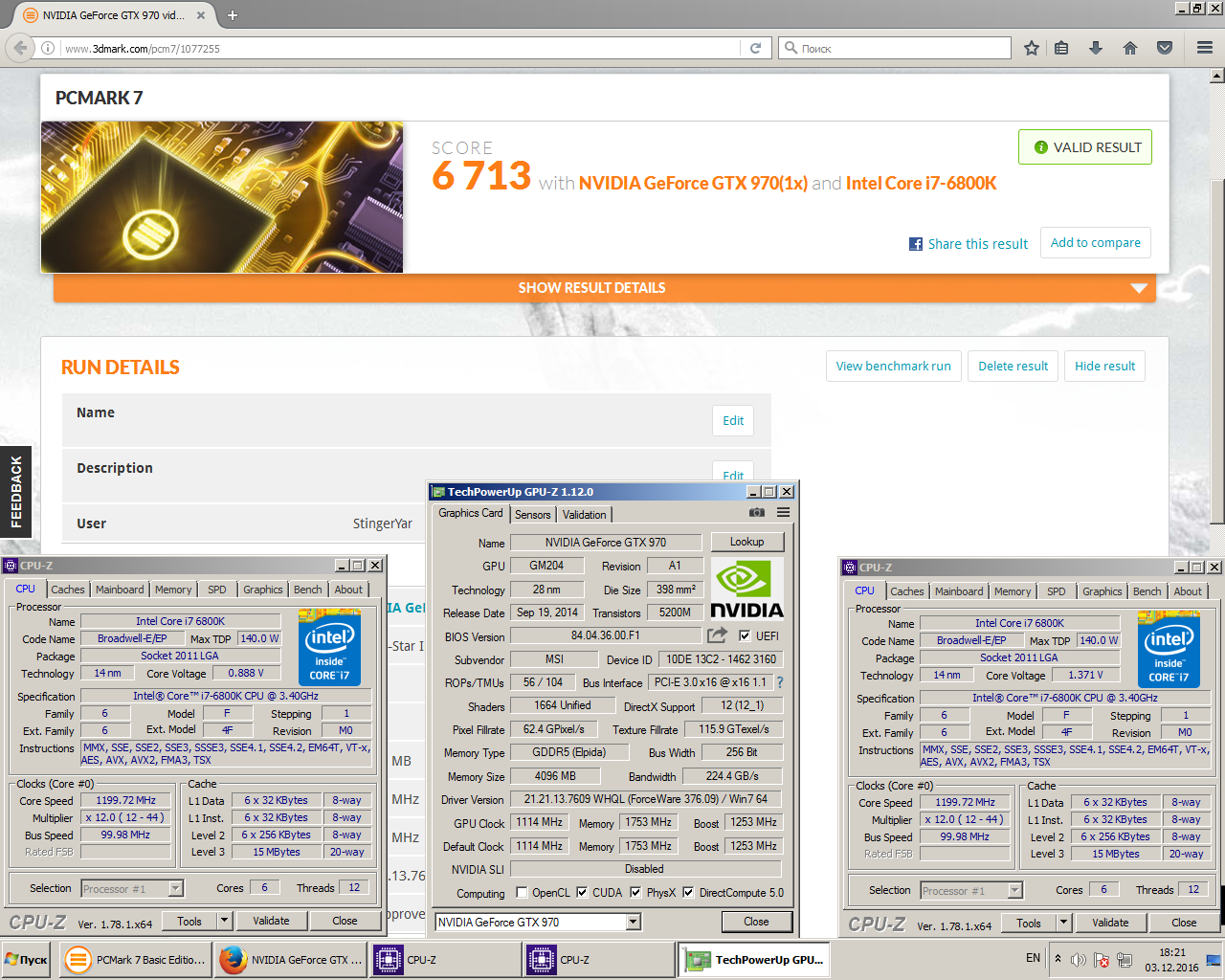This screenshot has height=980, width=1225.
Task: Open Tools dropdown arrow in right CPU-Z
Action: point(1064,923)
